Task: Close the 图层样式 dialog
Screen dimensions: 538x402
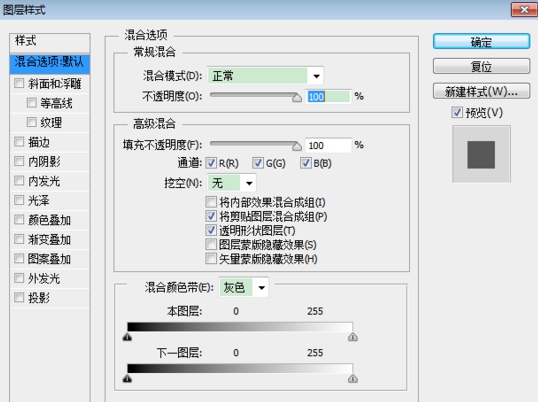Action: click(524, 10)
